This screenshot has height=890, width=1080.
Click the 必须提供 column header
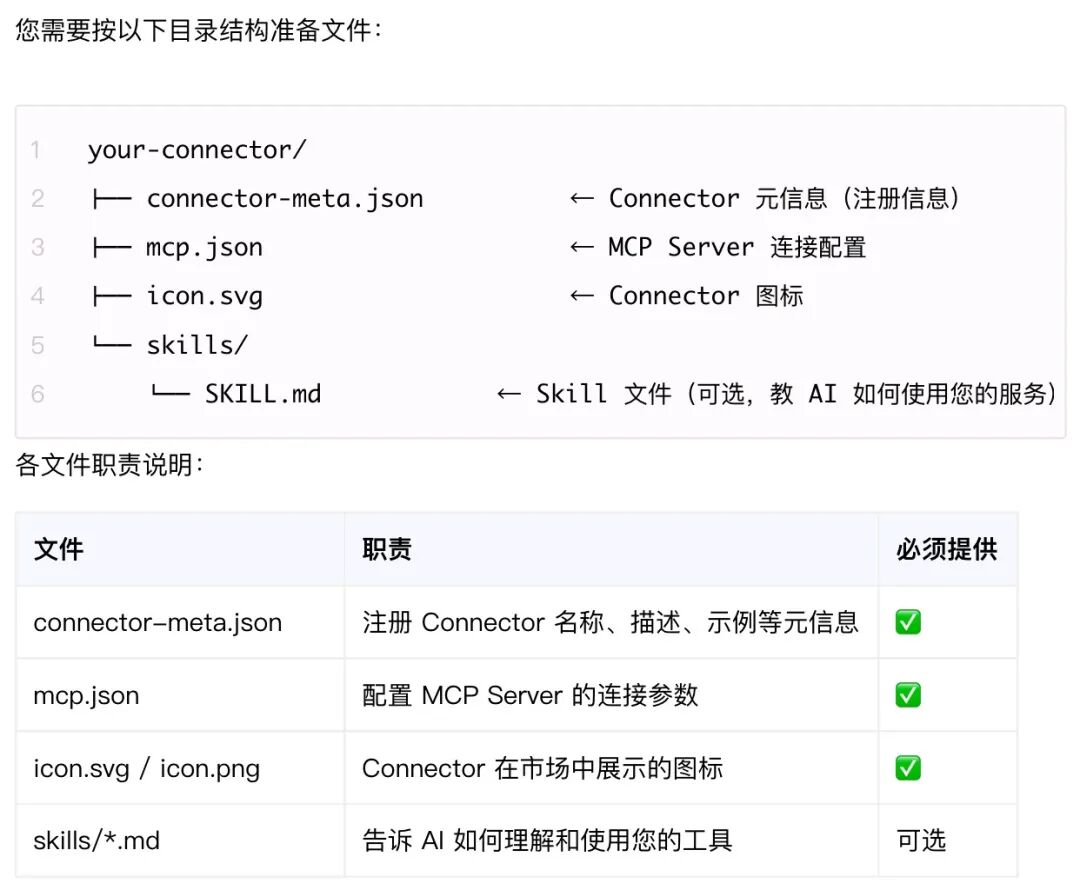947,550
